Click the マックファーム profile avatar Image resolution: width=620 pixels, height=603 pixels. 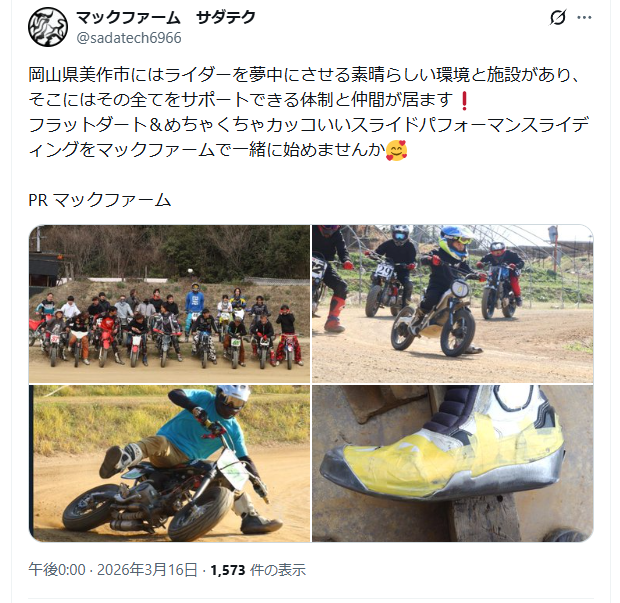tap(48, 27)
